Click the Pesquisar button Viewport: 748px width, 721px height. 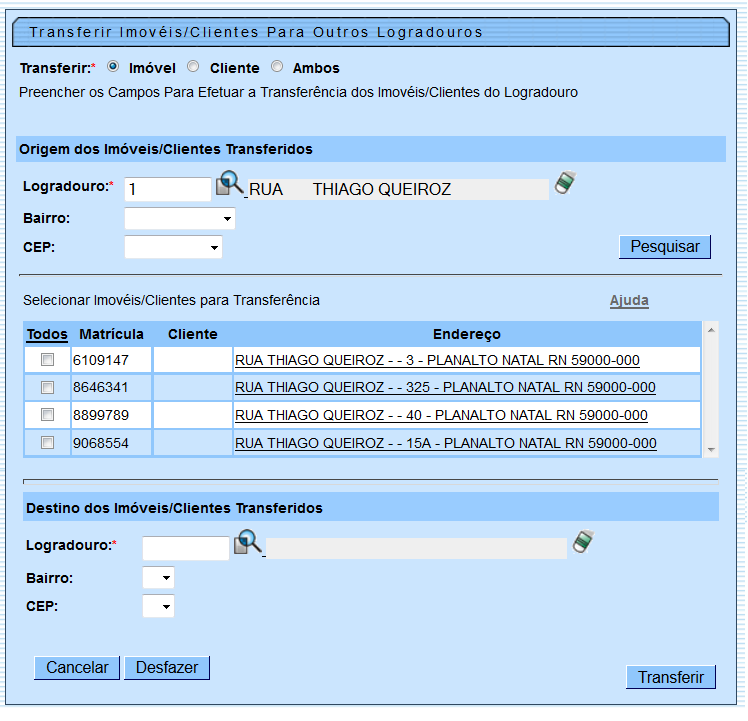(664, 247)
